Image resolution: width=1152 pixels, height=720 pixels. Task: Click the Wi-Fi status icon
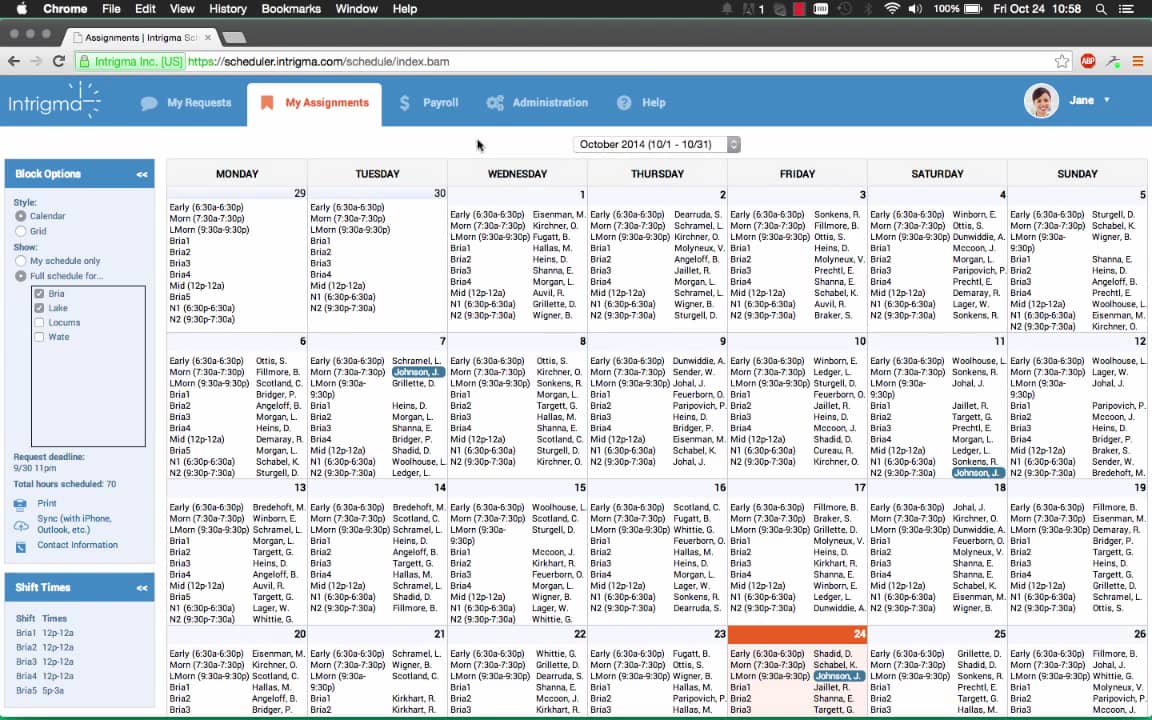pos(892,9)
